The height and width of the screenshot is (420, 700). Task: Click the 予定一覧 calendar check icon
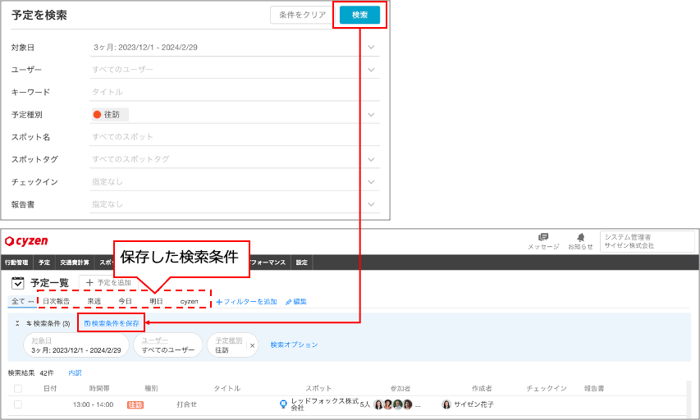click(x=17, y=283)
